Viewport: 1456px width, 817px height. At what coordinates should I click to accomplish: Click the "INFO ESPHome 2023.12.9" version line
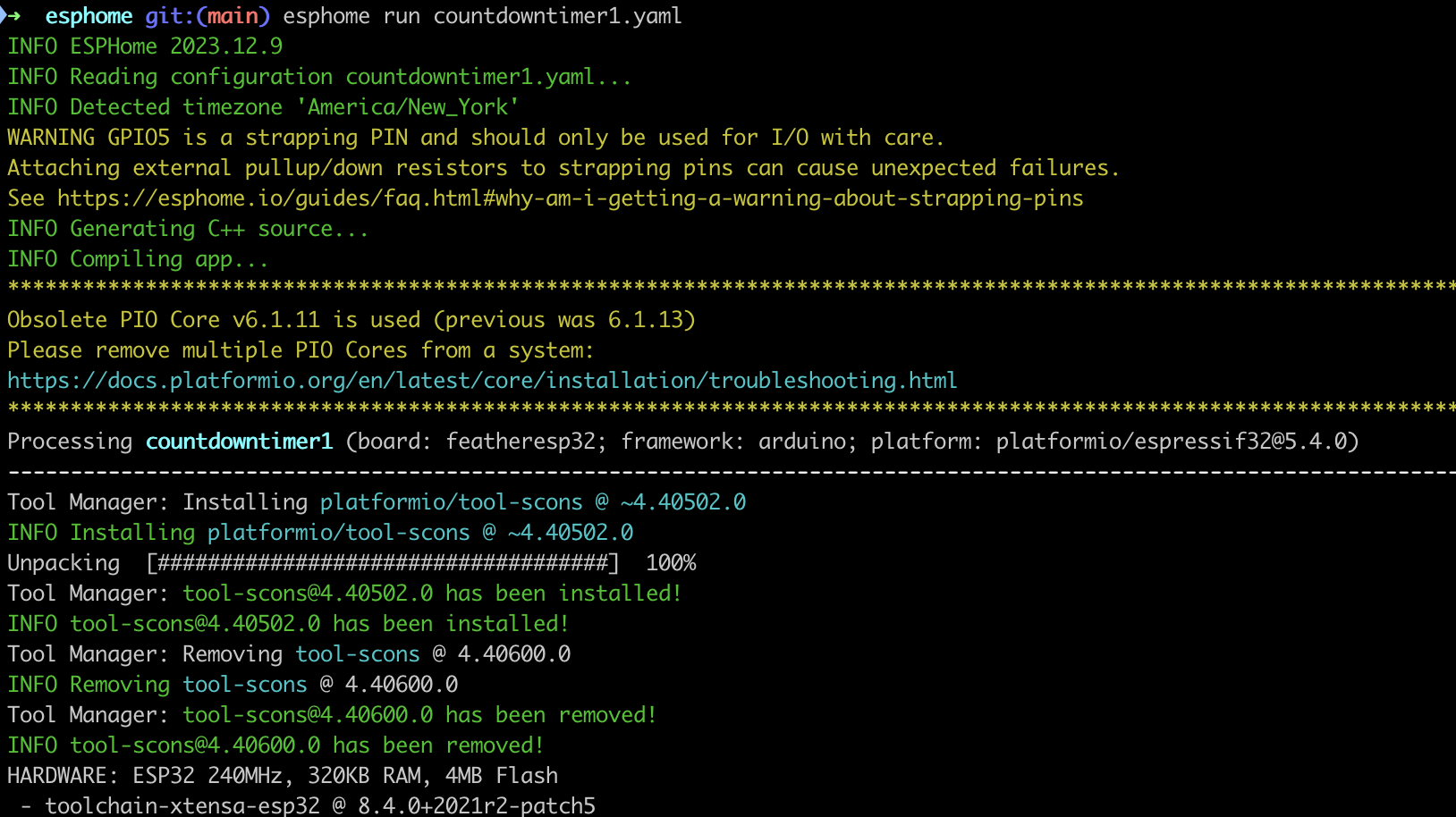(x=145, y=46)
